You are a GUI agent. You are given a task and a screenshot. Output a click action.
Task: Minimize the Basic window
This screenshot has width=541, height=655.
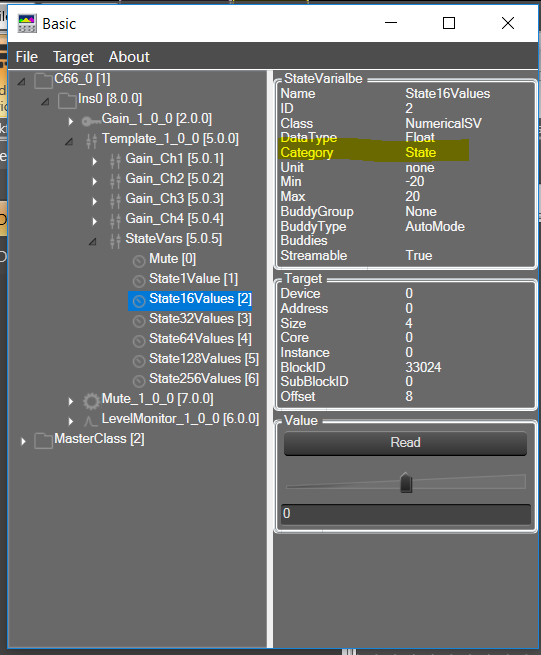pyautogui.click(x=391, y=23)
